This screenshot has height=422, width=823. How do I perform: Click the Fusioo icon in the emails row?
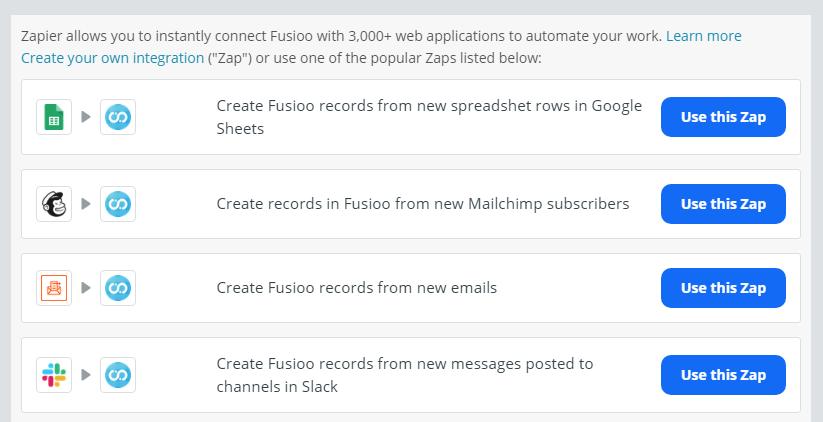(x=118, y=288)
